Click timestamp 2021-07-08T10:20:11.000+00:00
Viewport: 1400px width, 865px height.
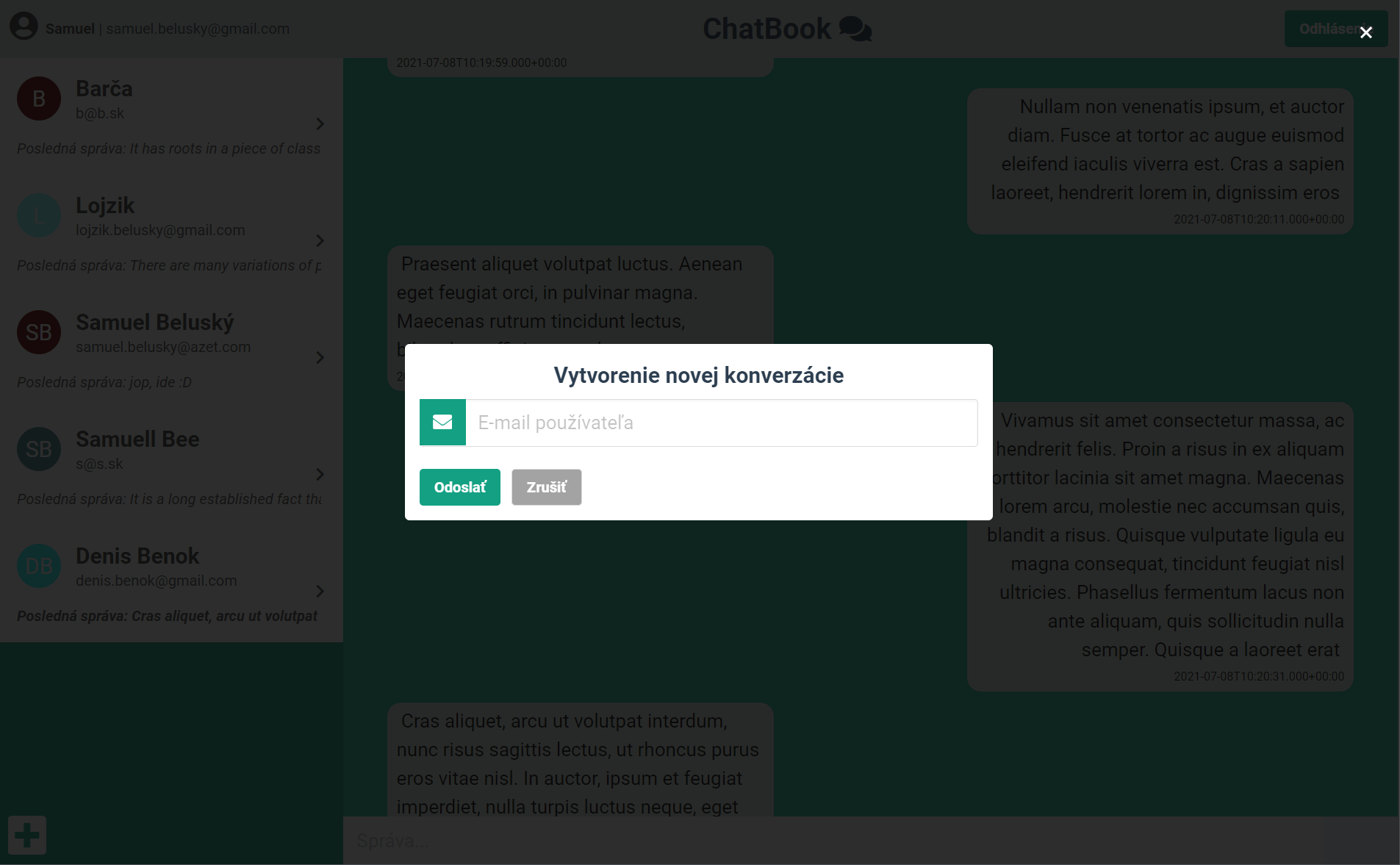(1259, 219)
